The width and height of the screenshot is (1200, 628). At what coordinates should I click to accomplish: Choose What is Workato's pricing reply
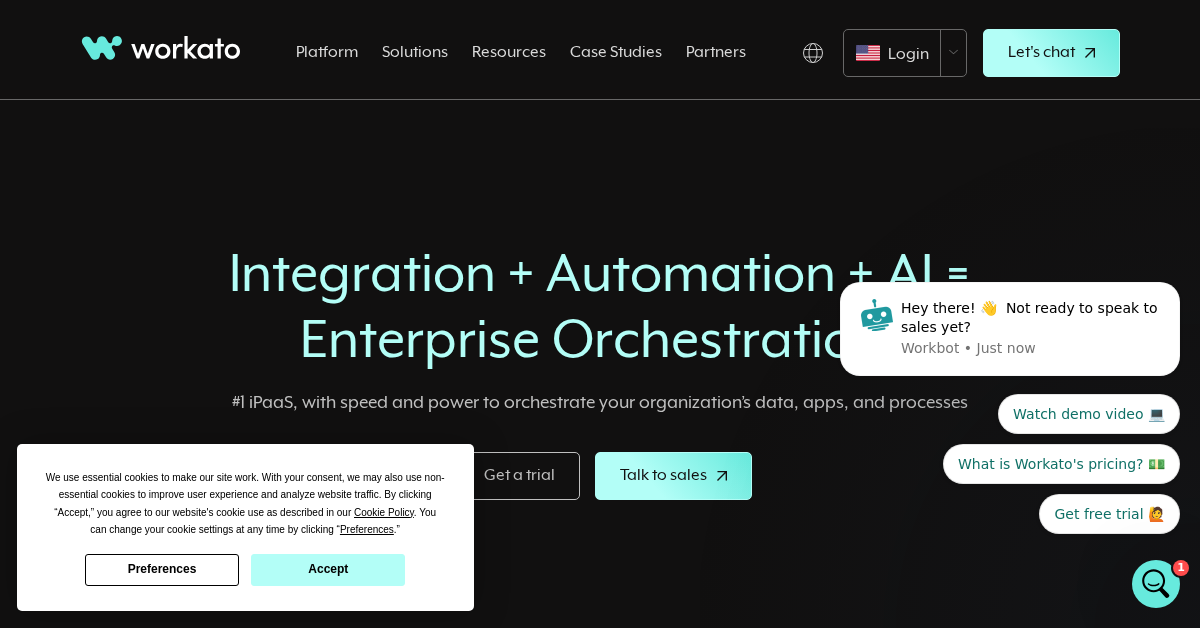click(x=1061, y=464)
